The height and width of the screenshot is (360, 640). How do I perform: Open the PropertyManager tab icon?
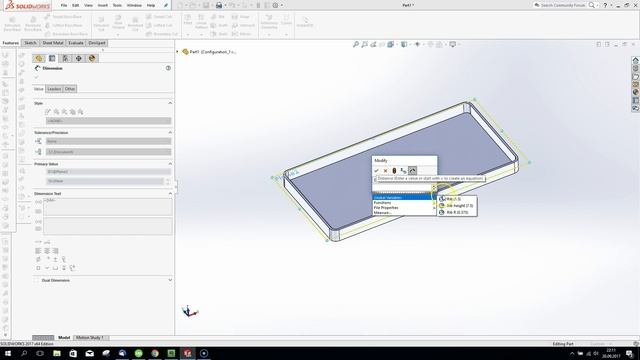tap(52, 58)
